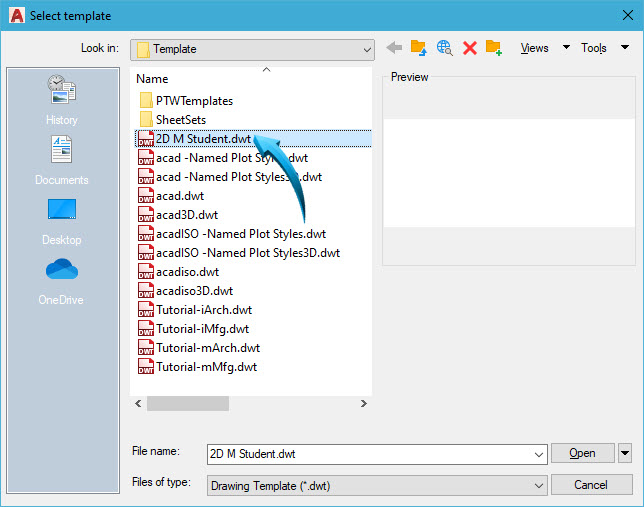Create new folder icon
This screenshot has height=507, width=644.
pyautogui.click(x=494, y=48)
